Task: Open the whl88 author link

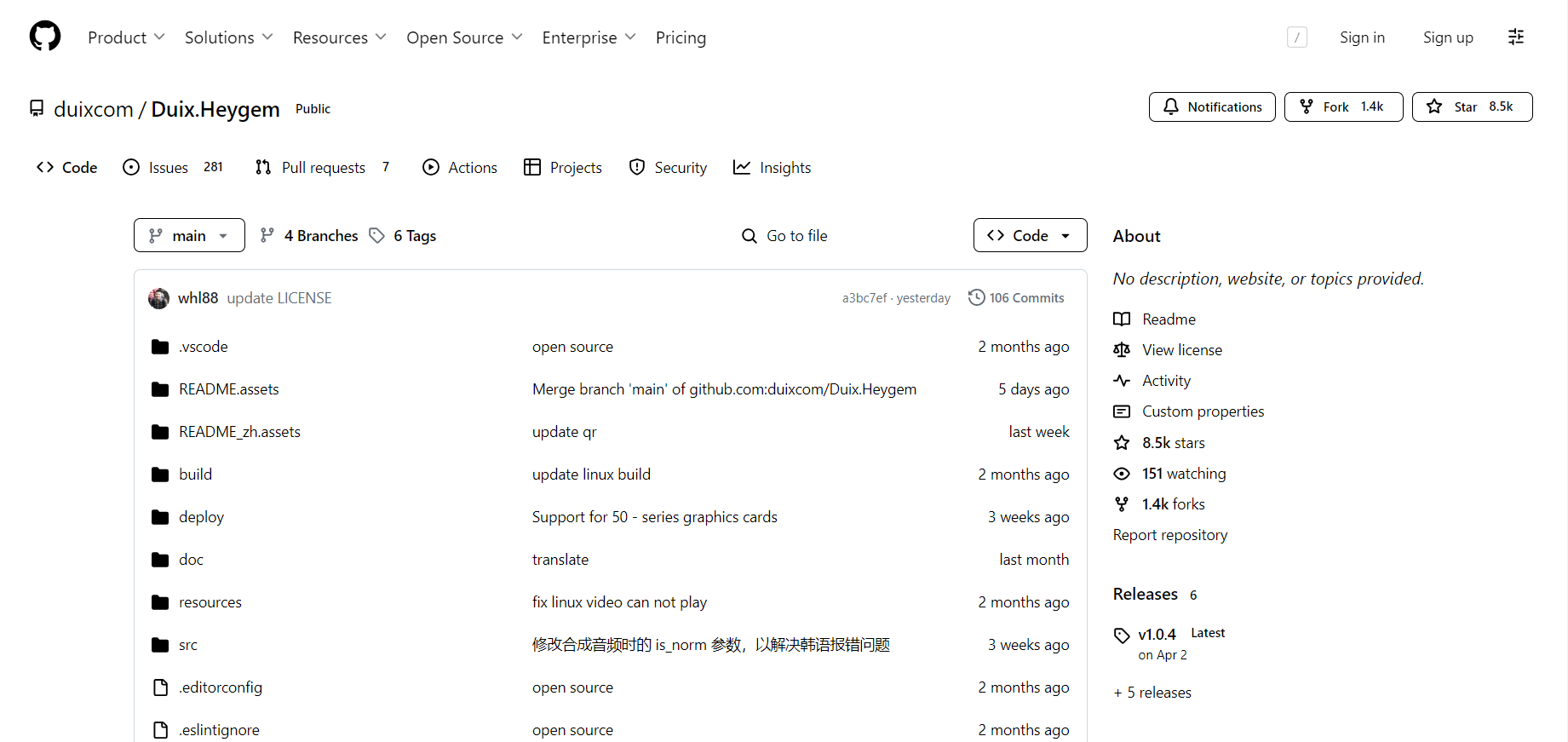Action: point(198,298)
